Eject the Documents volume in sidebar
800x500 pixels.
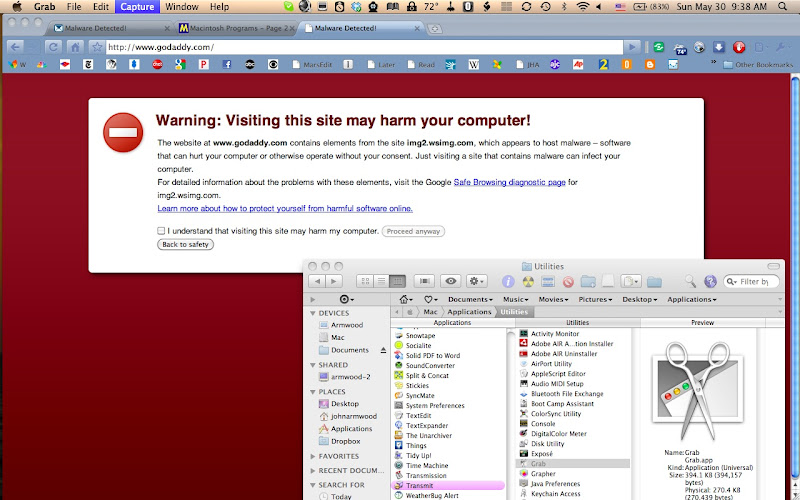point(383,351)
